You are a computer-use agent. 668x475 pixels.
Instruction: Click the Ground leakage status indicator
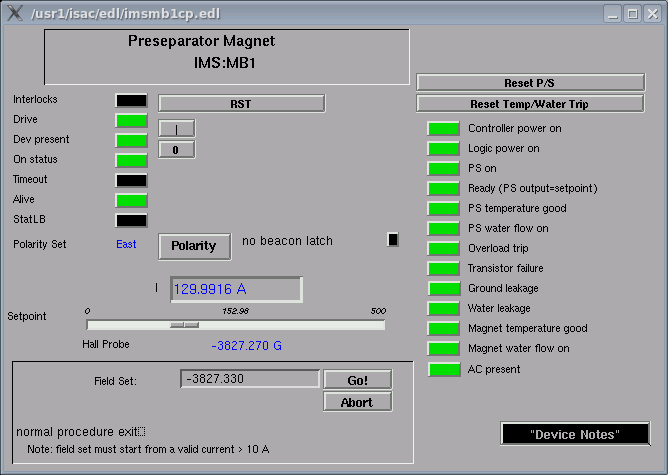pyautogui.click(x=443, y=288)
